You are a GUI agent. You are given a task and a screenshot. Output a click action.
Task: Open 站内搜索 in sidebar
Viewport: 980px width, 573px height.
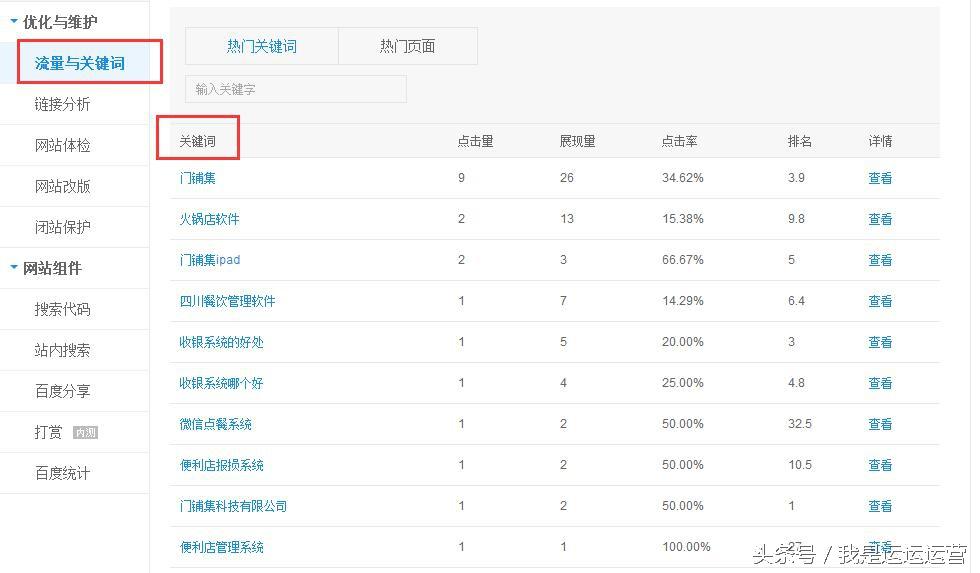[62, 351]
